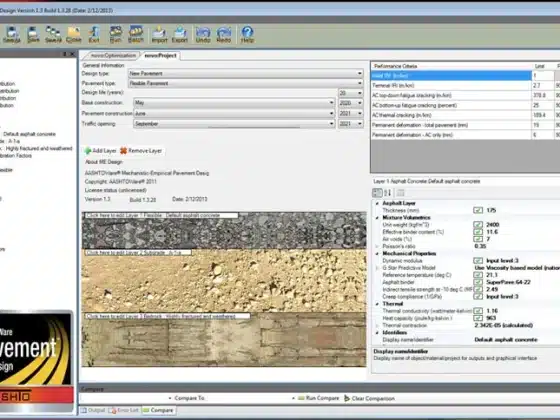Click the Save toolbar icon
The width and height of the screenshot is (560, 420).
[33, 35]
